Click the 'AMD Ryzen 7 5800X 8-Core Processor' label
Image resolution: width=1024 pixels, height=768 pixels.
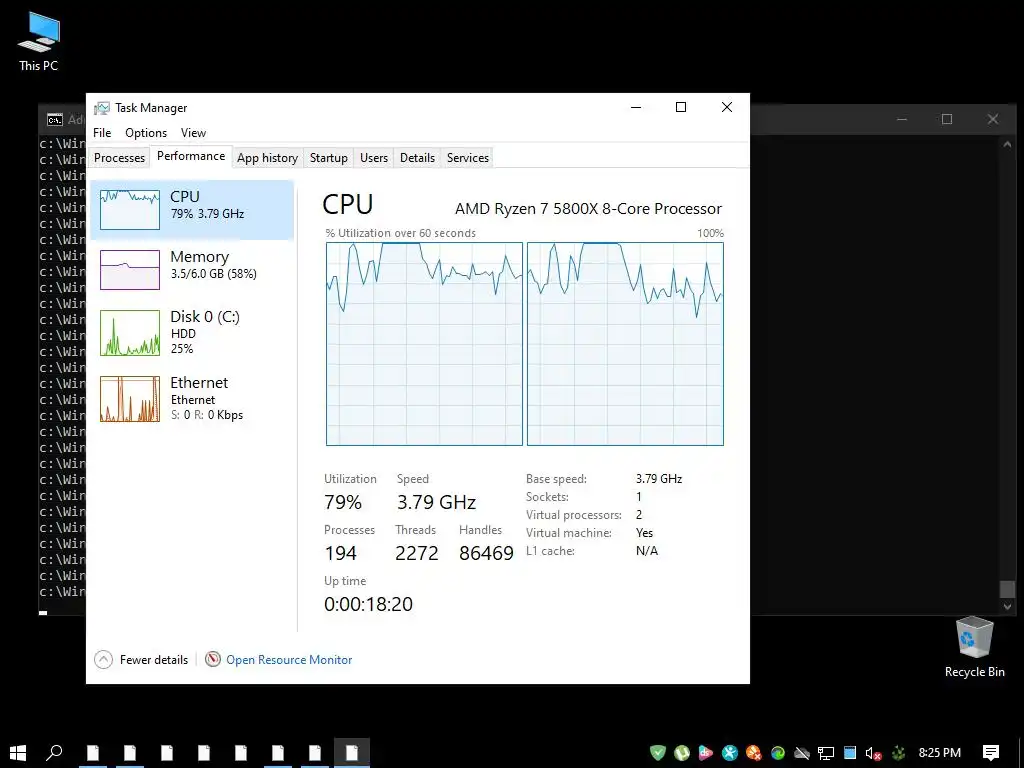coord(588,209)
